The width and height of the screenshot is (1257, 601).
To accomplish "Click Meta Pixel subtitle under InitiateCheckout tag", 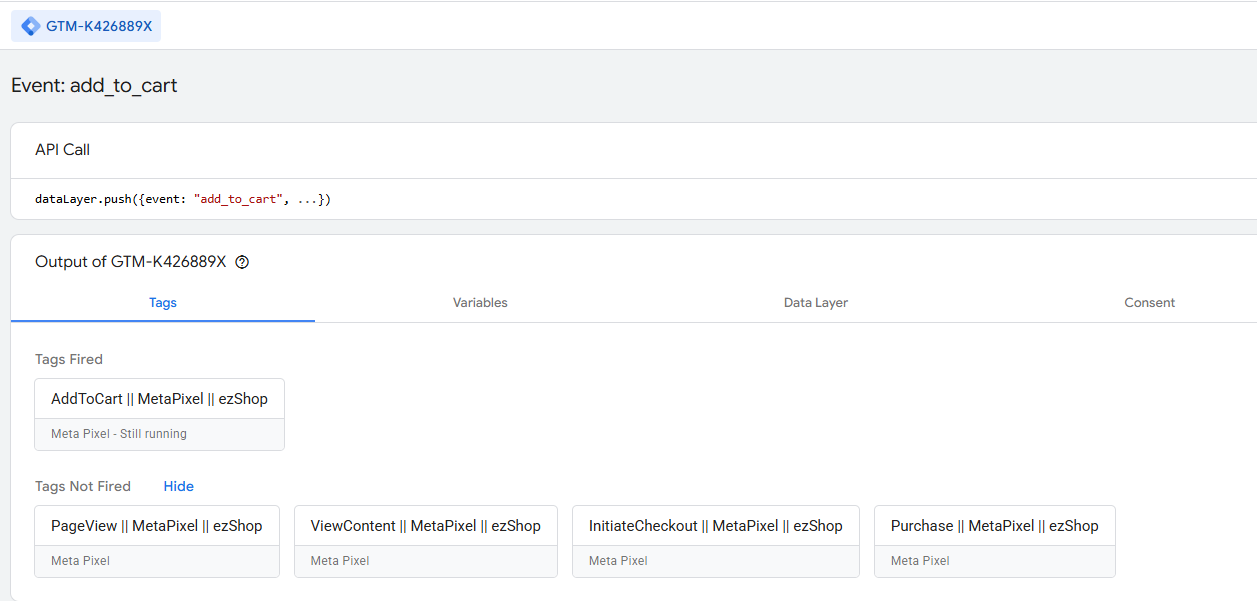I will pyautogui.click(x=618, y=561).
